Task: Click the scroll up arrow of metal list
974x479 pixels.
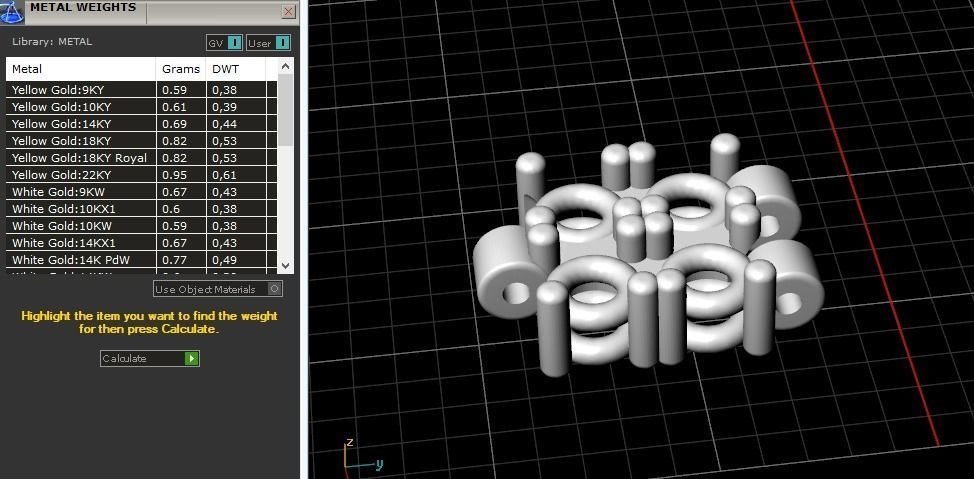Action: tap(285, 66)
